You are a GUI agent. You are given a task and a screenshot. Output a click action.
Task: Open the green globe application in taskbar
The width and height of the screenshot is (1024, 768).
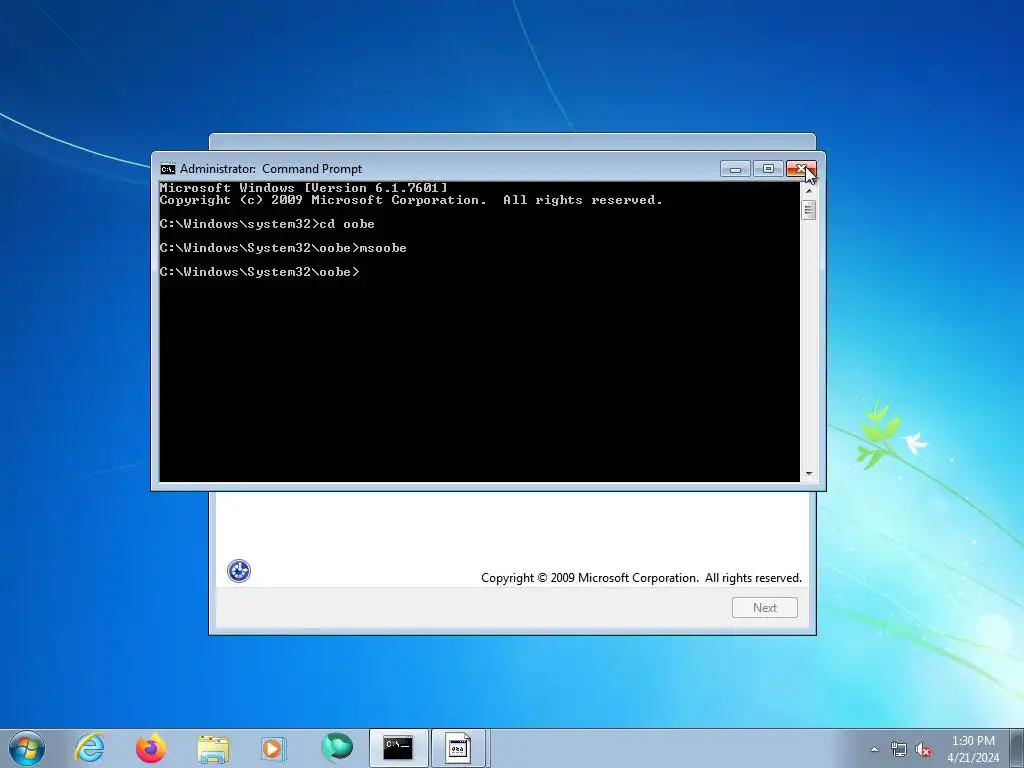[x=336, y=747]
